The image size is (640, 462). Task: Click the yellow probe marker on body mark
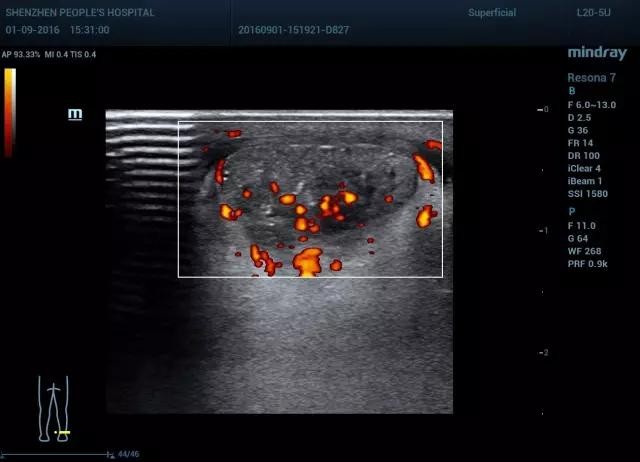(x=63, y=433)
